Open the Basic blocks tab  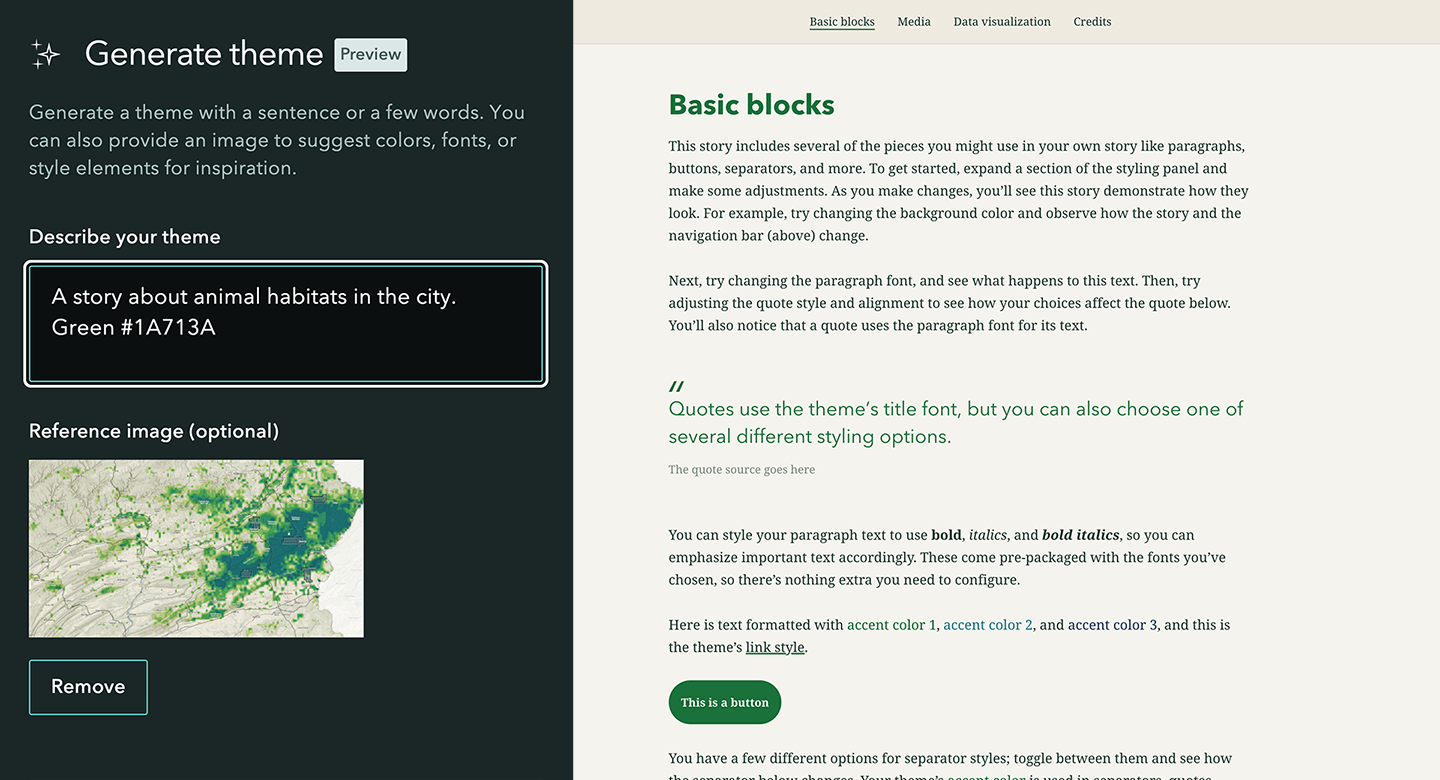tap(842, 22)
